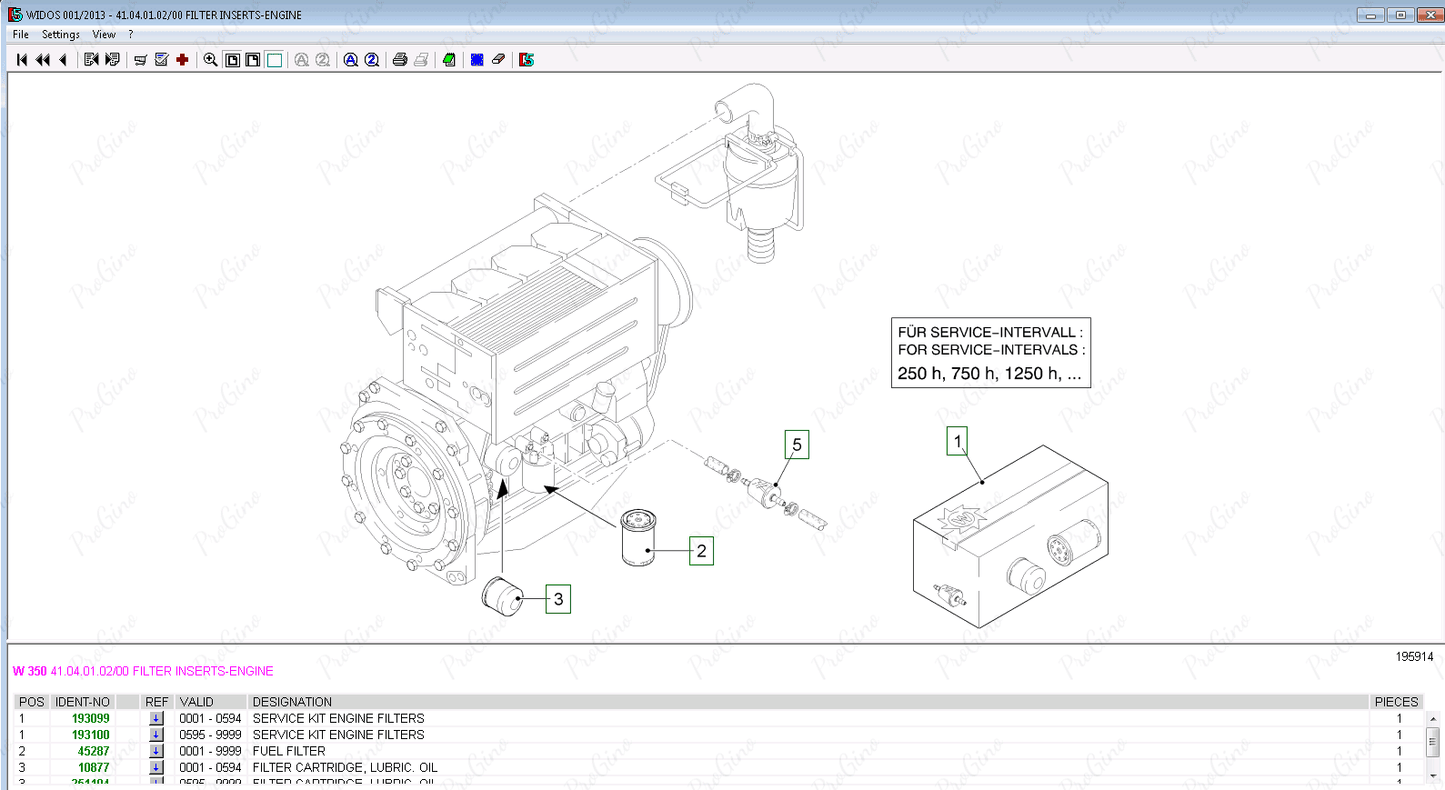Click REF arrow for fuel filter row
1445x790 pixels.
(x=156, y=751)
